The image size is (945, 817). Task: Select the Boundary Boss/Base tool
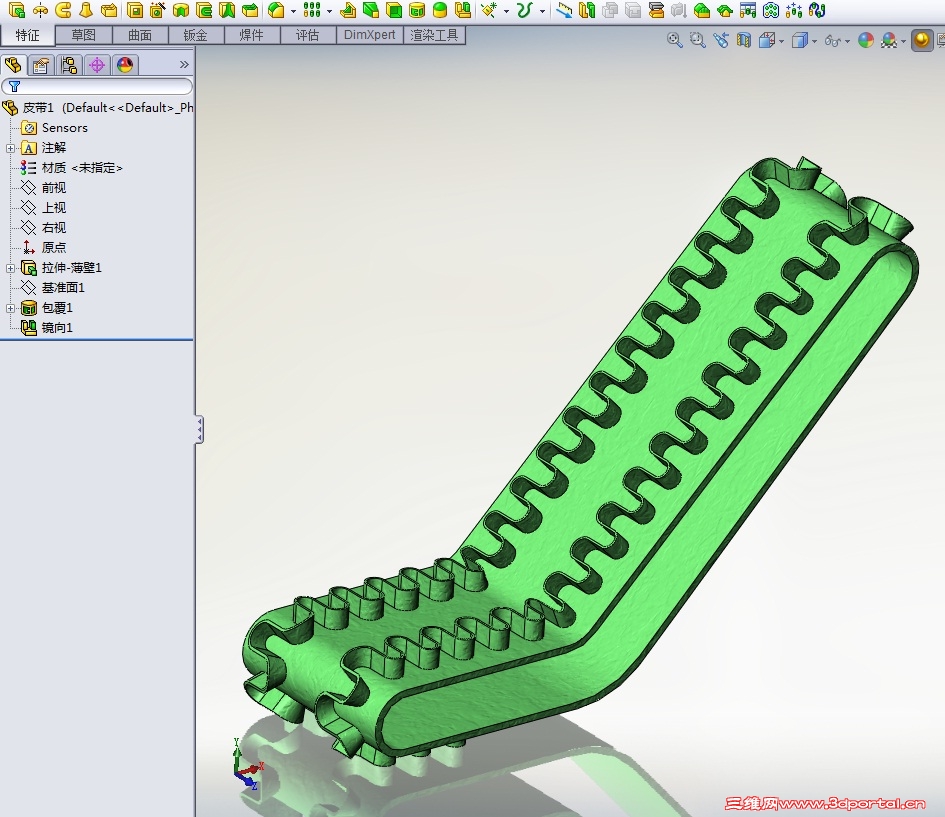coord(109,10)
